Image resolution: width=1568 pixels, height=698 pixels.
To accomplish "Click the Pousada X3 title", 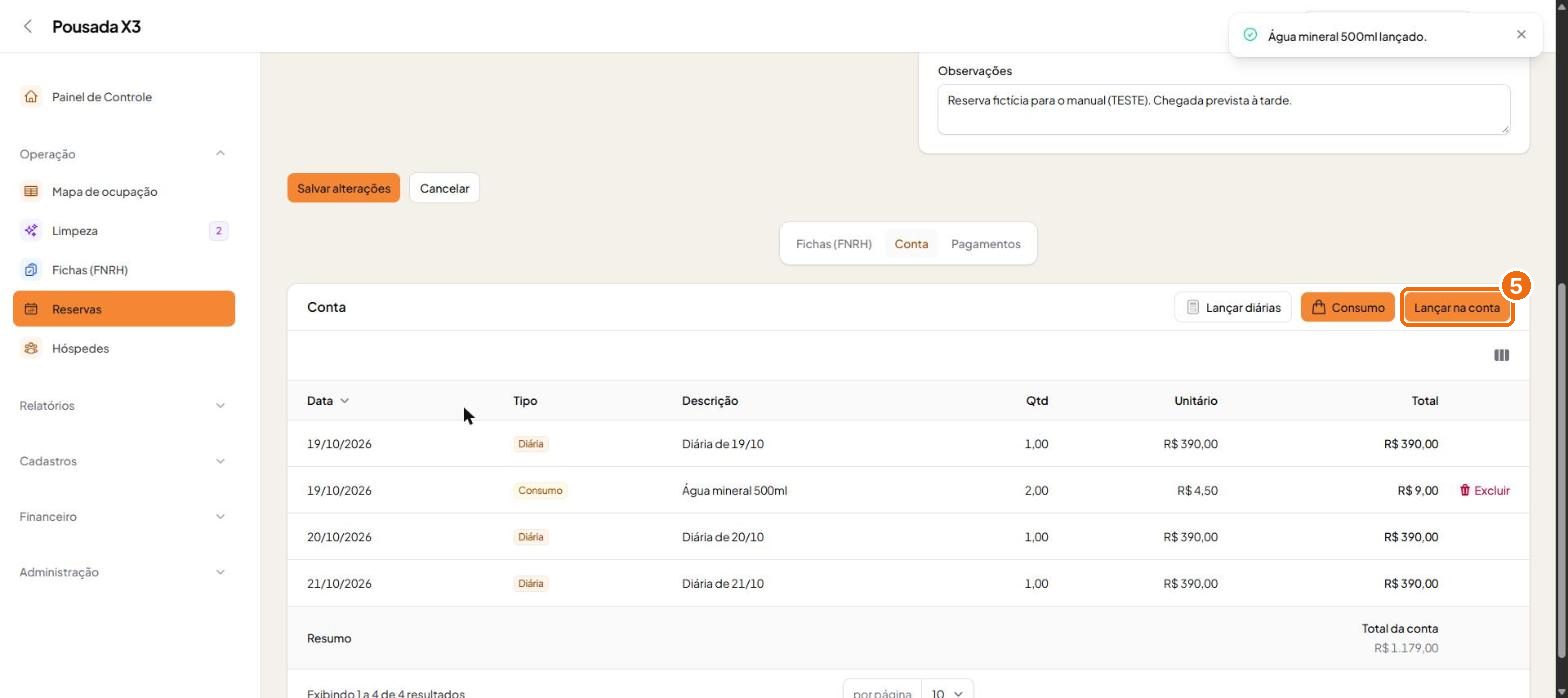I will coord(96,27).
